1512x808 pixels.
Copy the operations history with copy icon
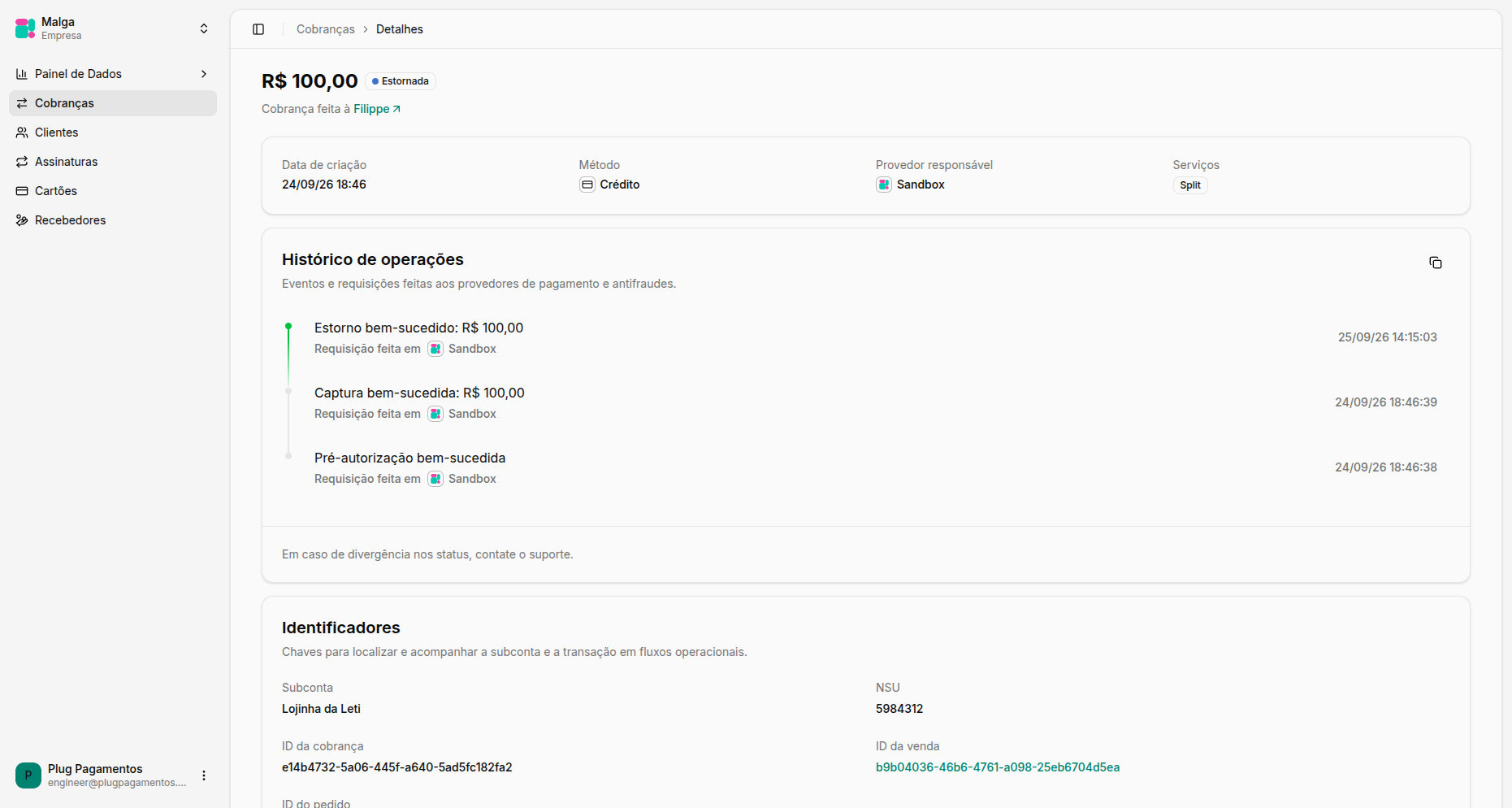point(1436,263)
